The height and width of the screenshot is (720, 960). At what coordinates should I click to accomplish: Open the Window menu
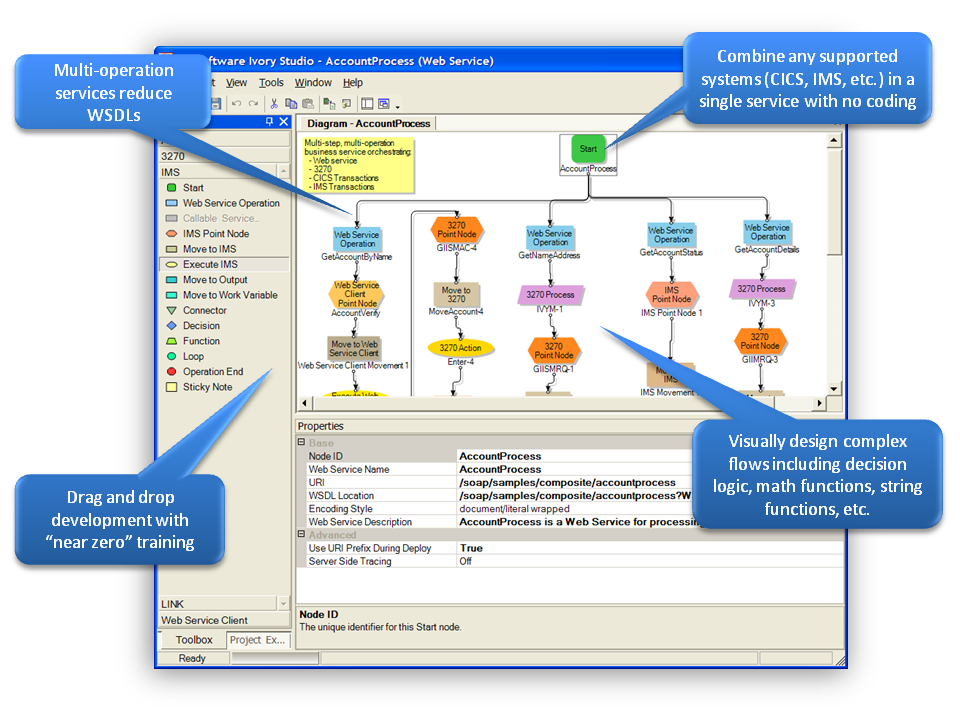click(313, 83)
